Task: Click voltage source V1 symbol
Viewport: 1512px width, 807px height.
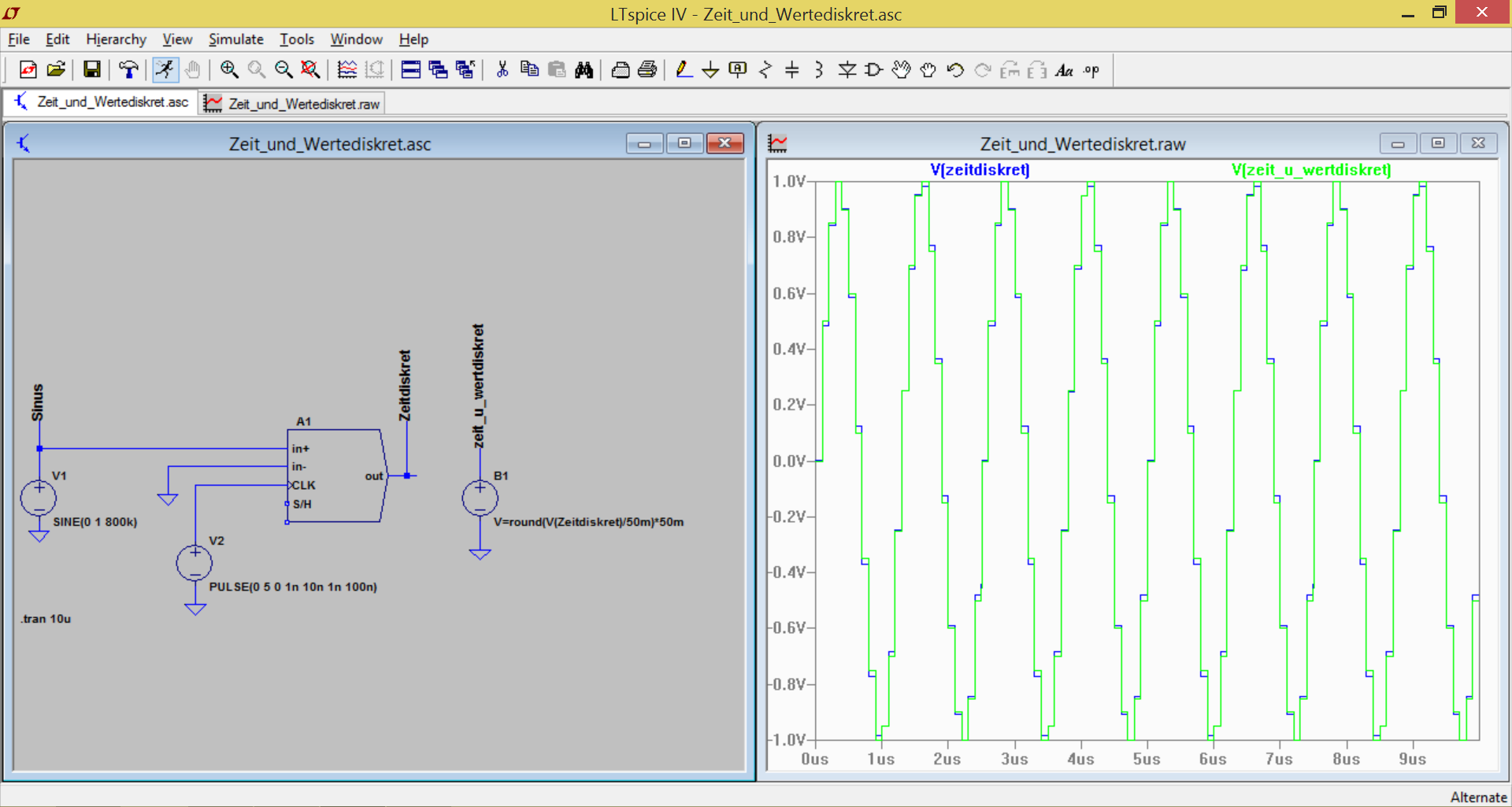Action: [x=39, y=498]
